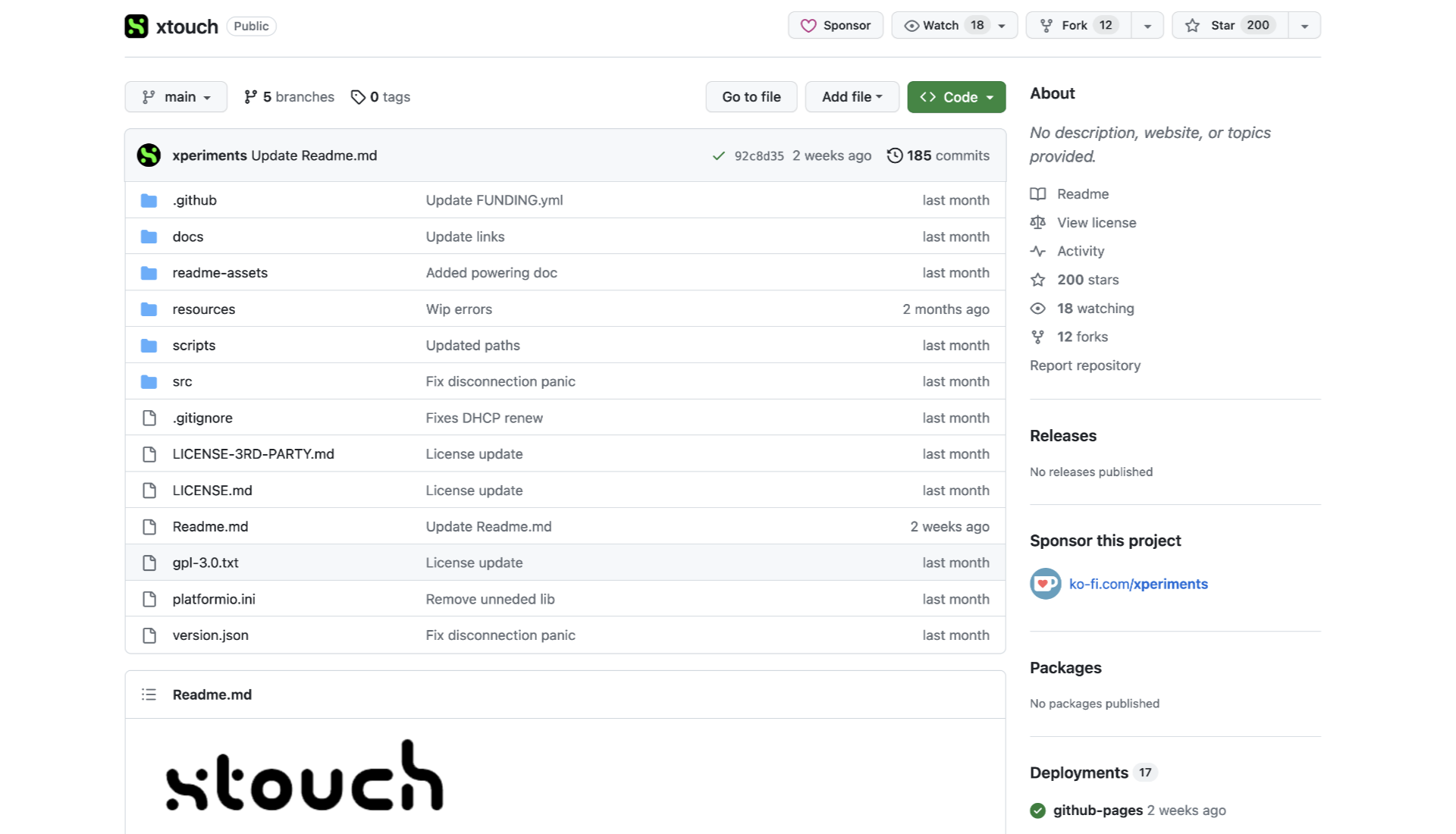Open the github-pages deployment link

pos(1097,810)
